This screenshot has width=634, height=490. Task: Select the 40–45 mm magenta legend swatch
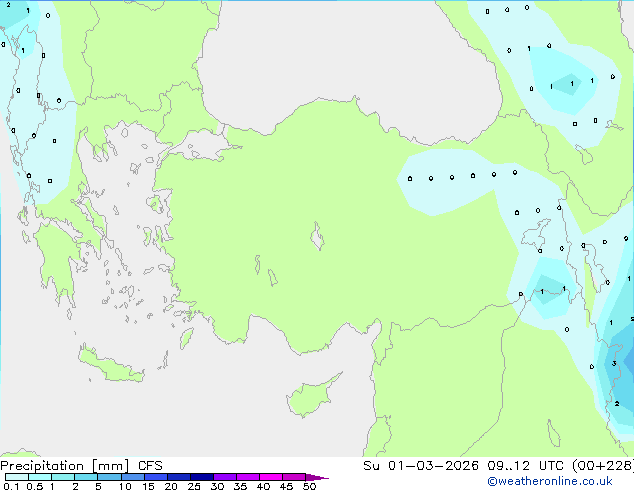point(276,477)
